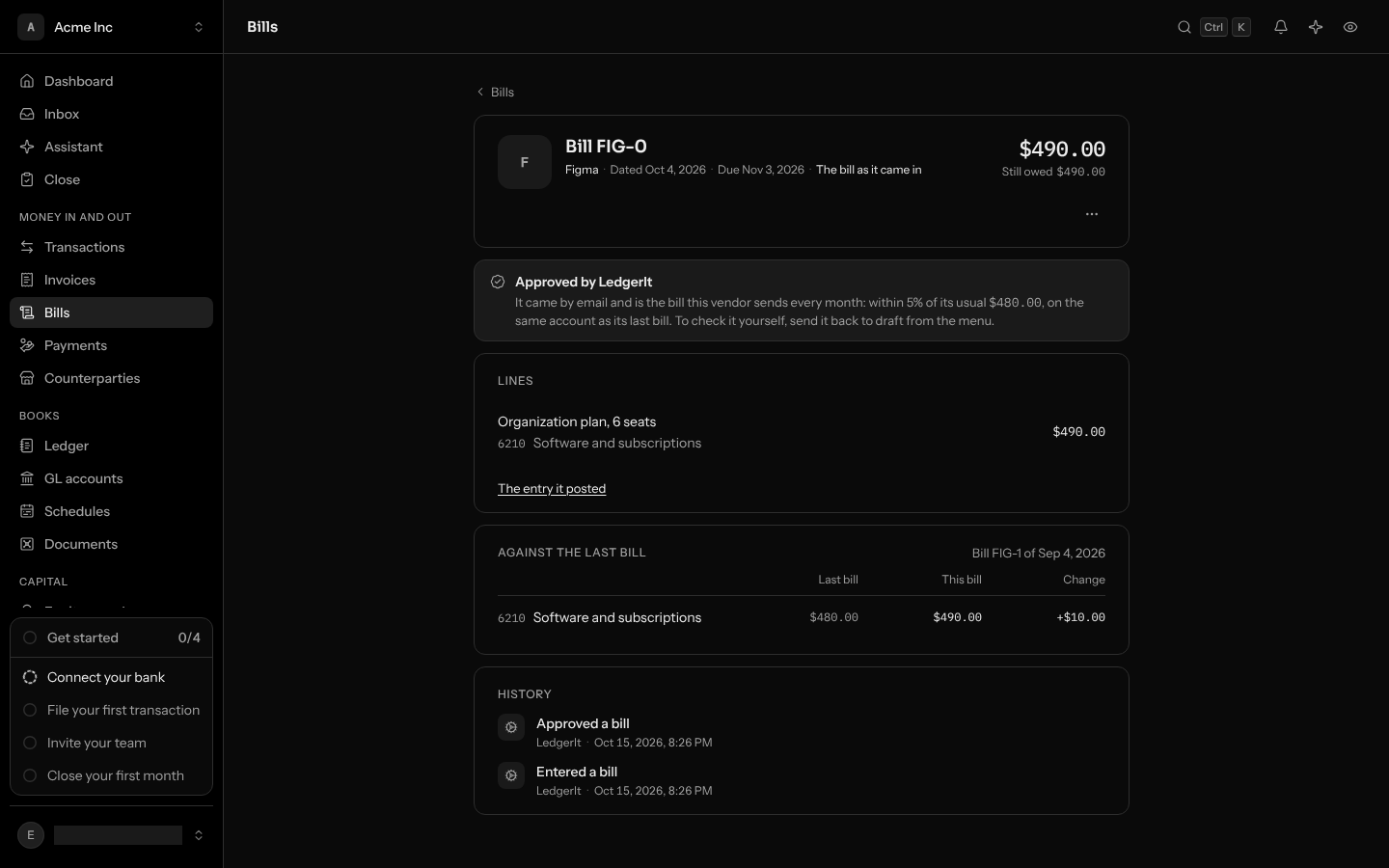Screen dimensions: 1389x868
Task: Click the Schedules calendar icon
Action: pyautogui.click(x=27, y=511)
